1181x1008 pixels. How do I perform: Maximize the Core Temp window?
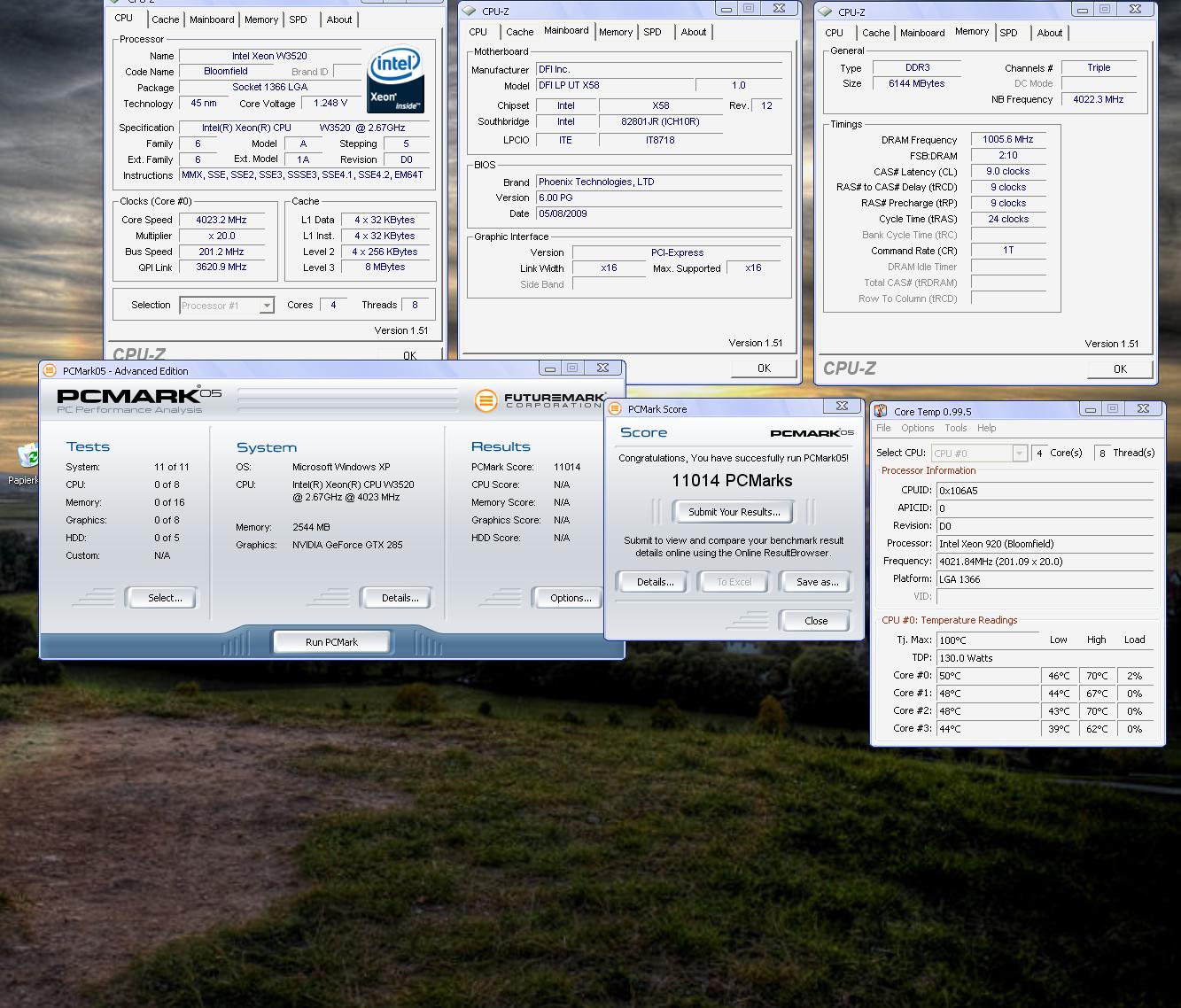click(1113, 409)
